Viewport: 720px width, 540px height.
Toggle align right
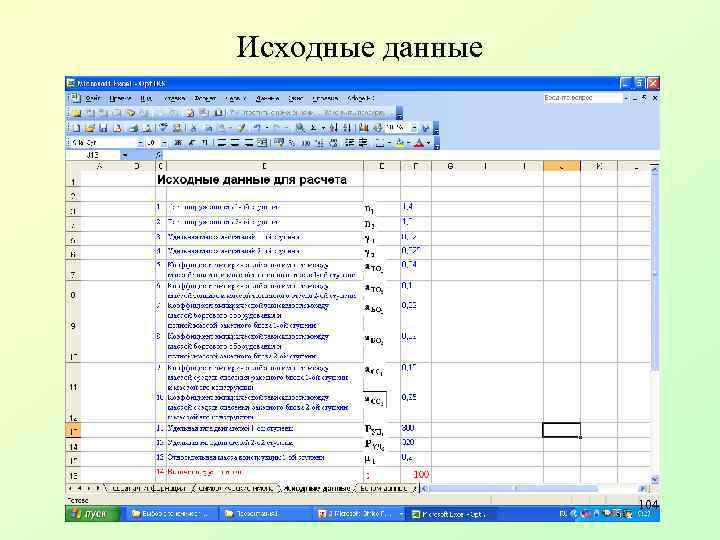click(248, 143)
